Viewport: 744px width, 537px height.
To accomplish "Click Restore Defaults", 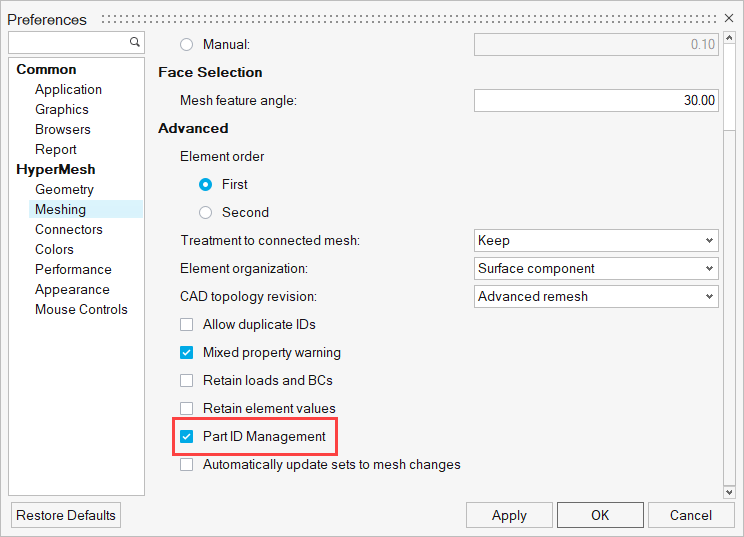I will (66, 516).
